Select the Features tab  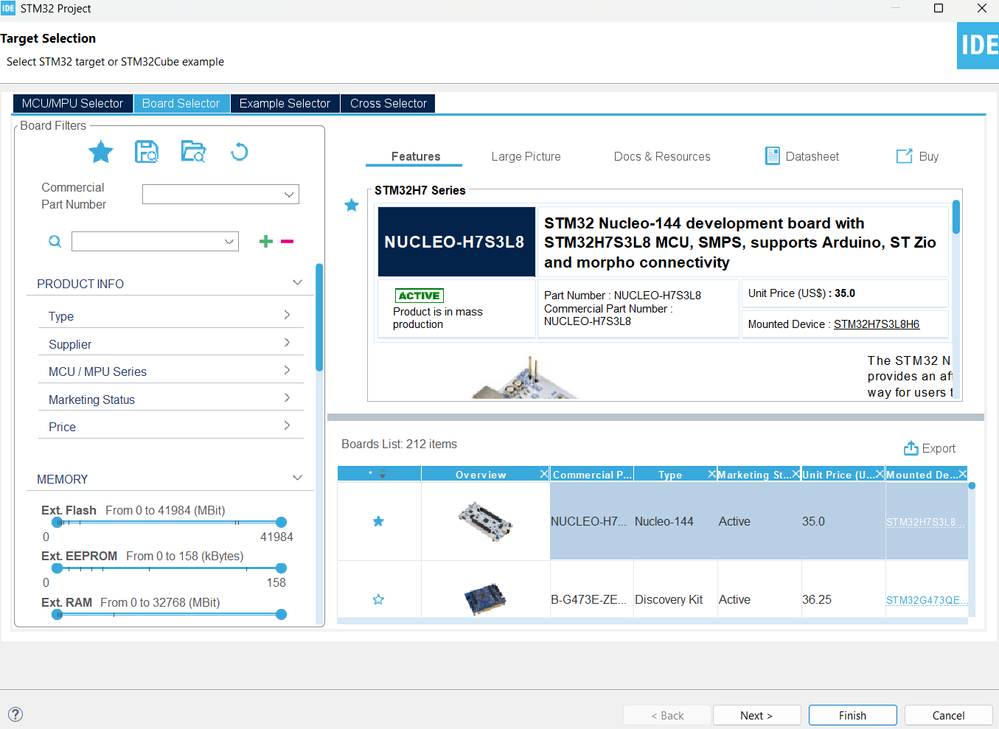coord(415,156)
